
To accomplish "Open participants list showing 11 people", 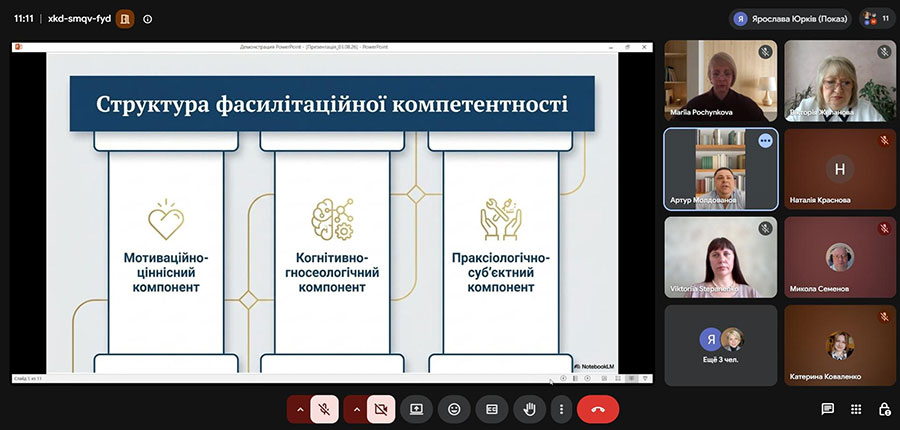I will [x=878, y=19].
